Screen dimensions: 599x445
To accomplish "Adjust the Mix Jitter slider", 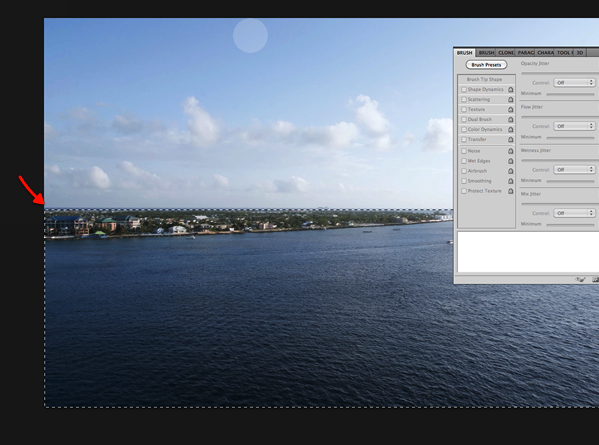I will pos(560,204).
